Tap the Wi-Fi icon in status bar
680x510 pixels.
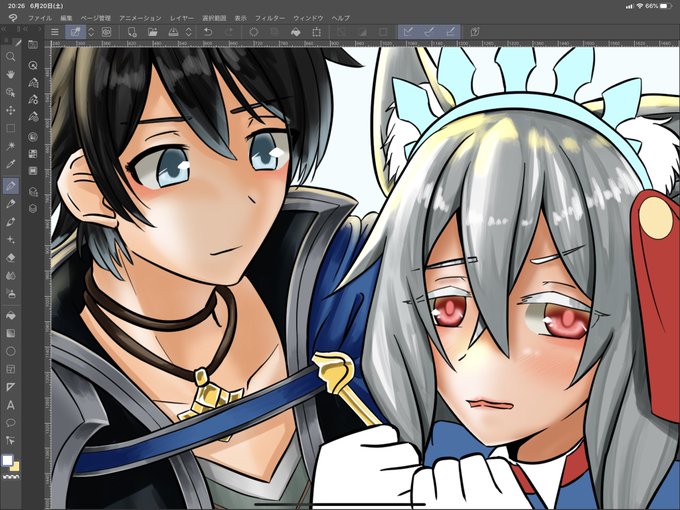(x=640, y=6)
